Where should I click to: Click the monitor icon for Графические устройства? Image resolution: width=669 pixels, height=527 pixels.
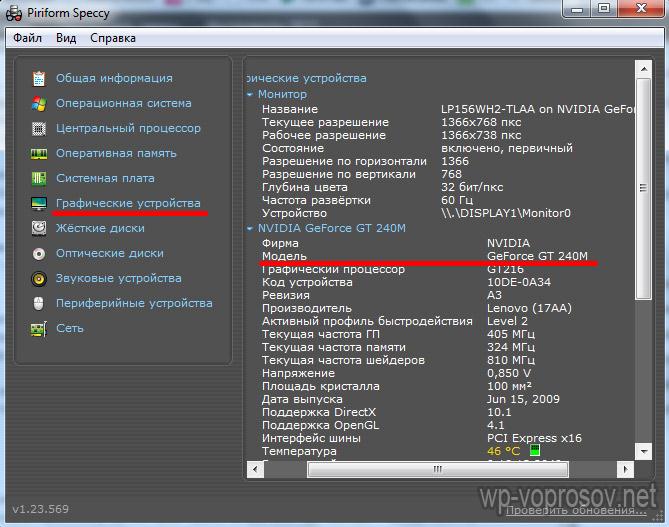[39, 204]
